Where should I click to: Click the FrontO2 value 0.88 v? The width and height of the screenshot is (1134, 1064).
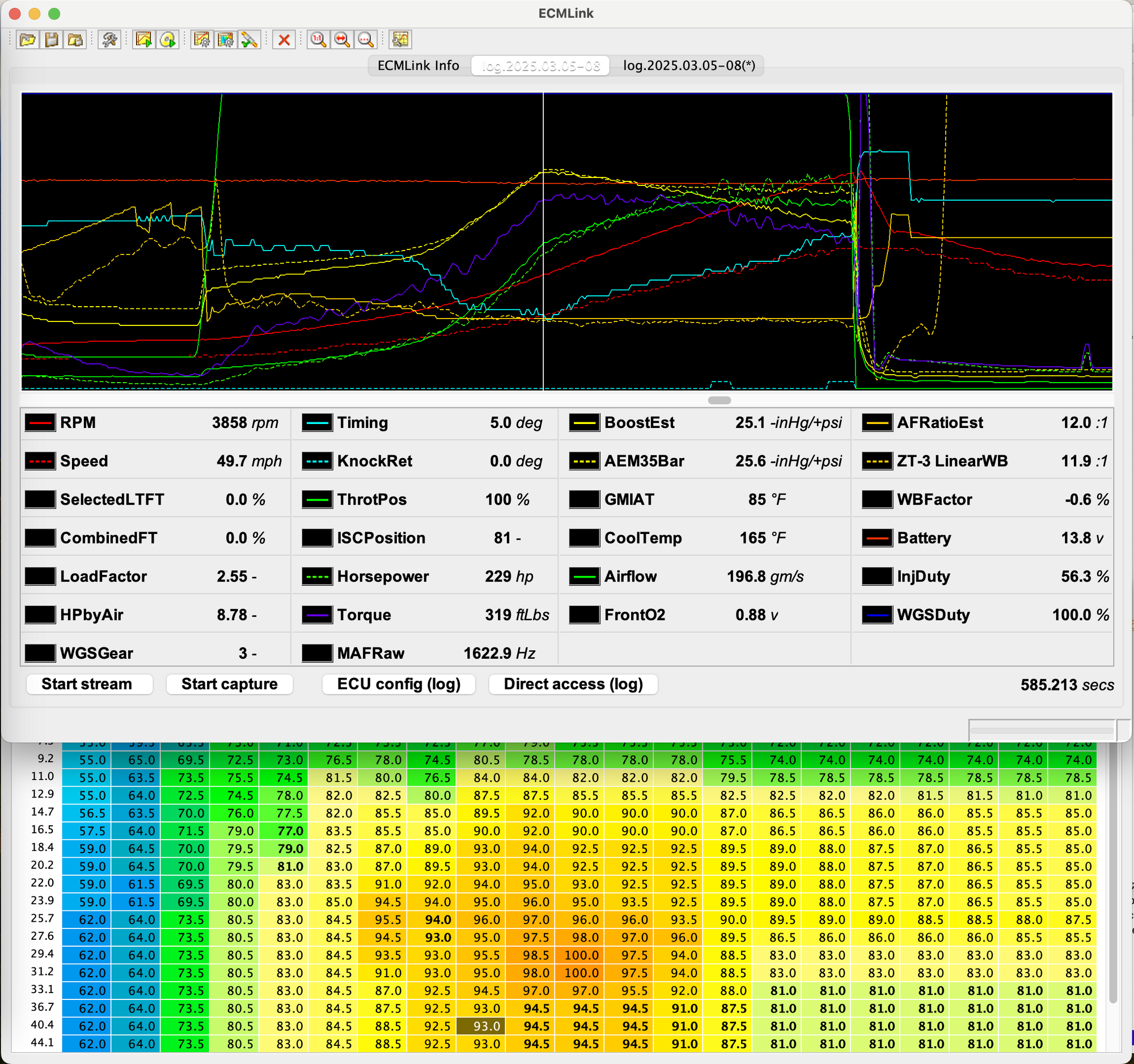(x=756, y=614)
